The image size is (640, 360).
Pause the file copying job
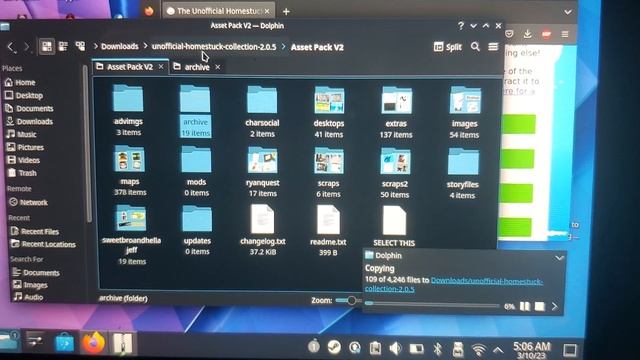[x=524, y=306]
